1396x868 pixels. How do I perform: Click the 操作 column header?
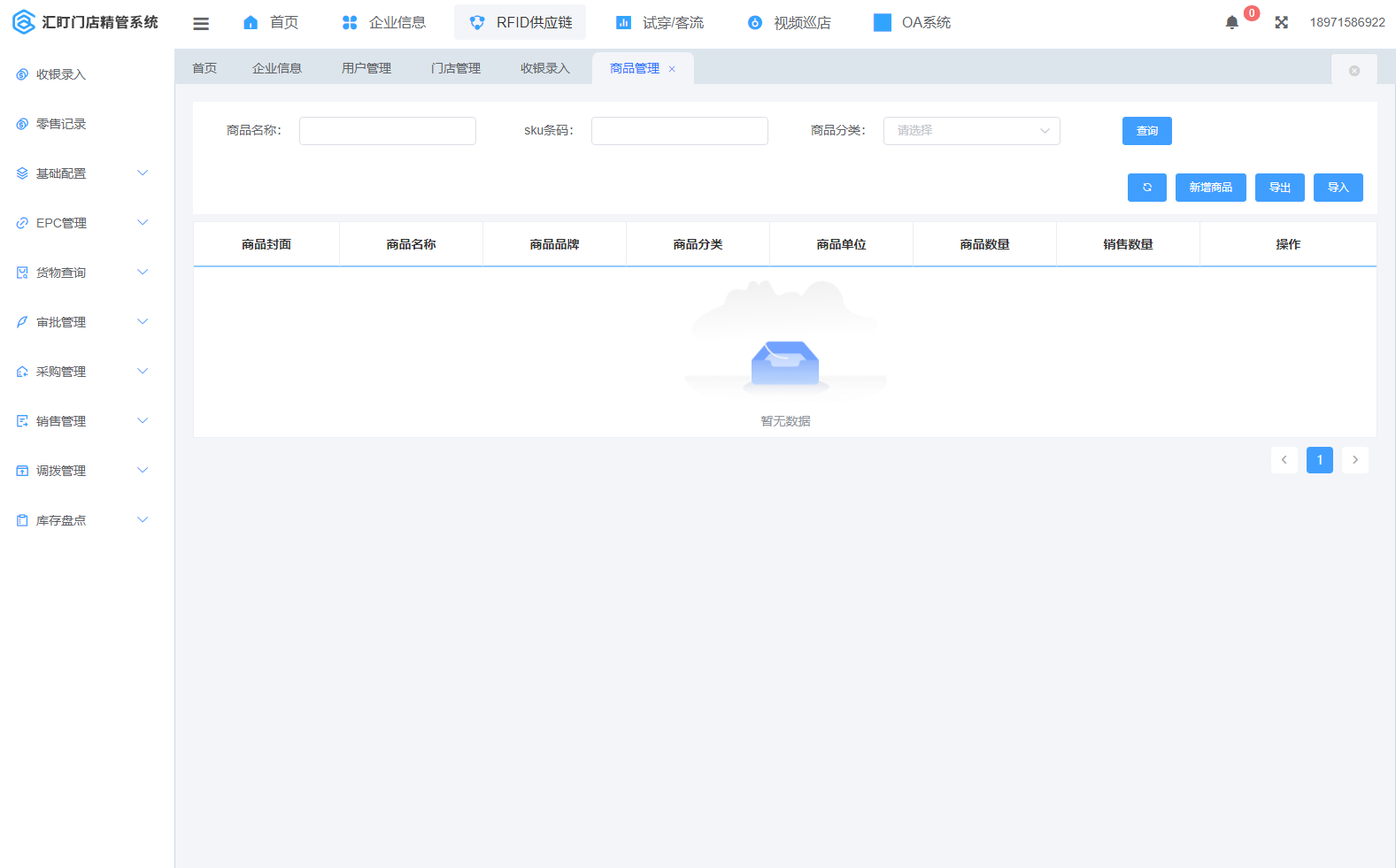[1288, 244]
